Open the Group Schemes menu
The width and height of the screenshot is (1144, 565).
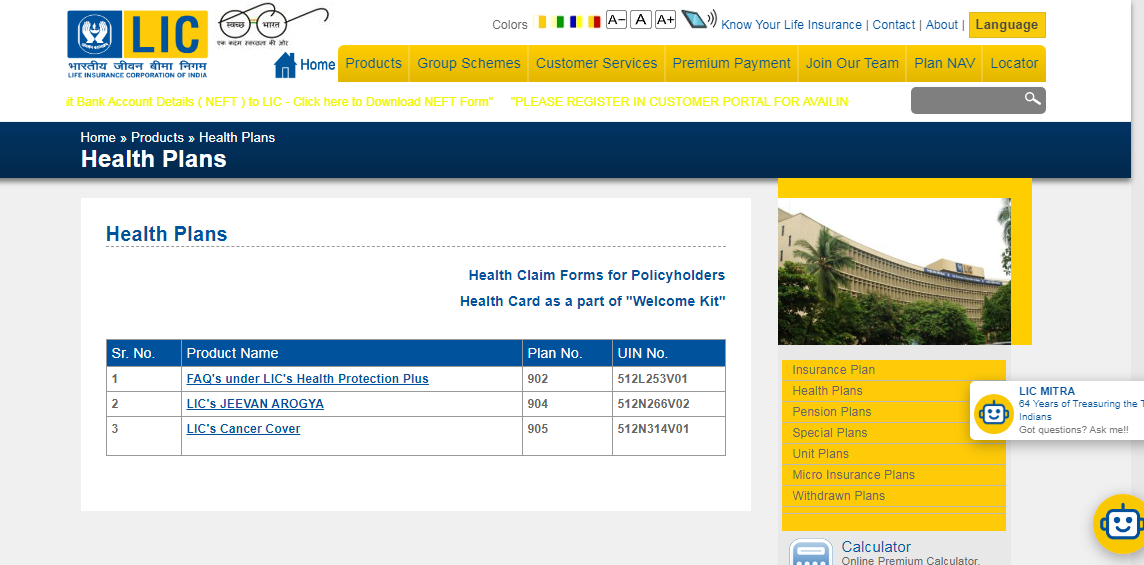[469, 64]
